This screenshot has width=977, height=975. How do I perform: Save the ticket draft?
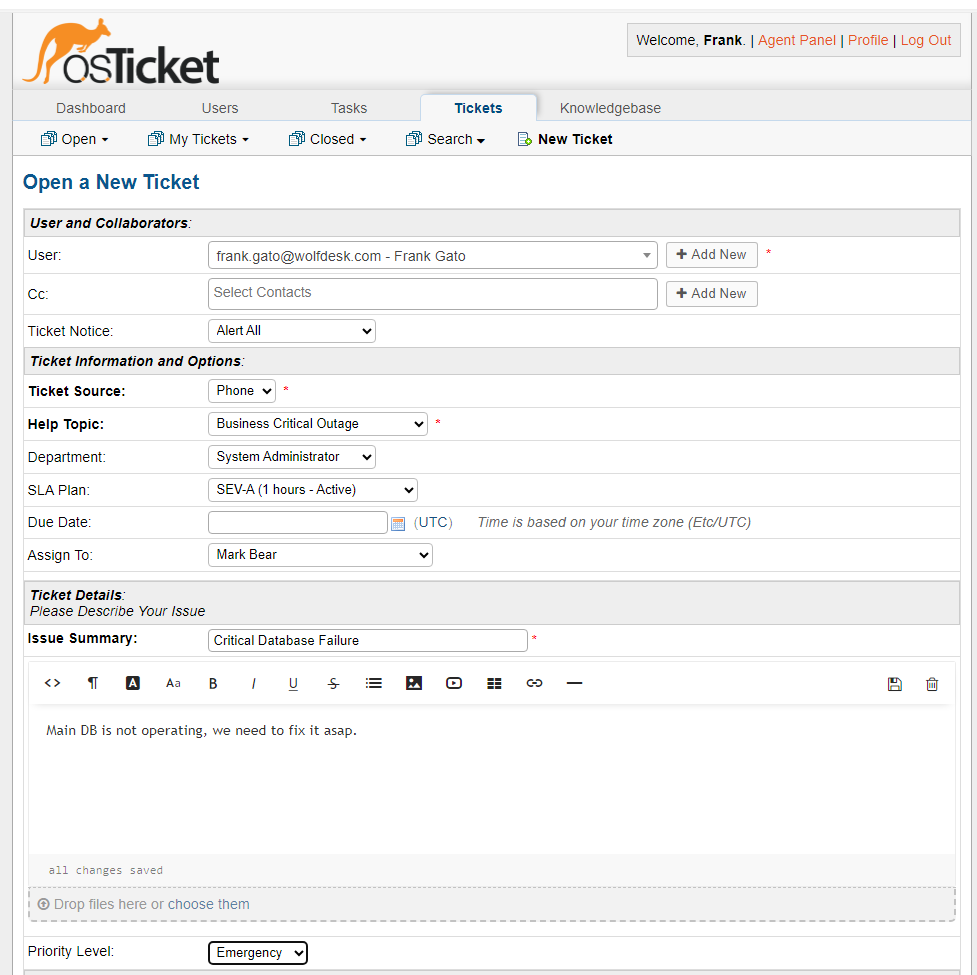tap(894, 683)
